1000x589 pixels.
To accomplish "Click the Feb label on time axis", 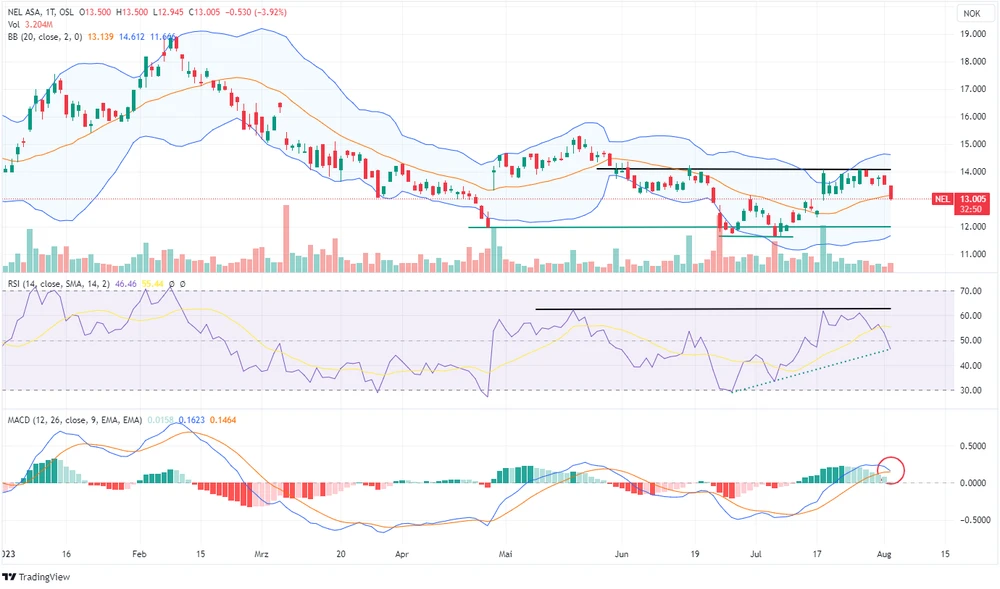I will click(139, 552).
